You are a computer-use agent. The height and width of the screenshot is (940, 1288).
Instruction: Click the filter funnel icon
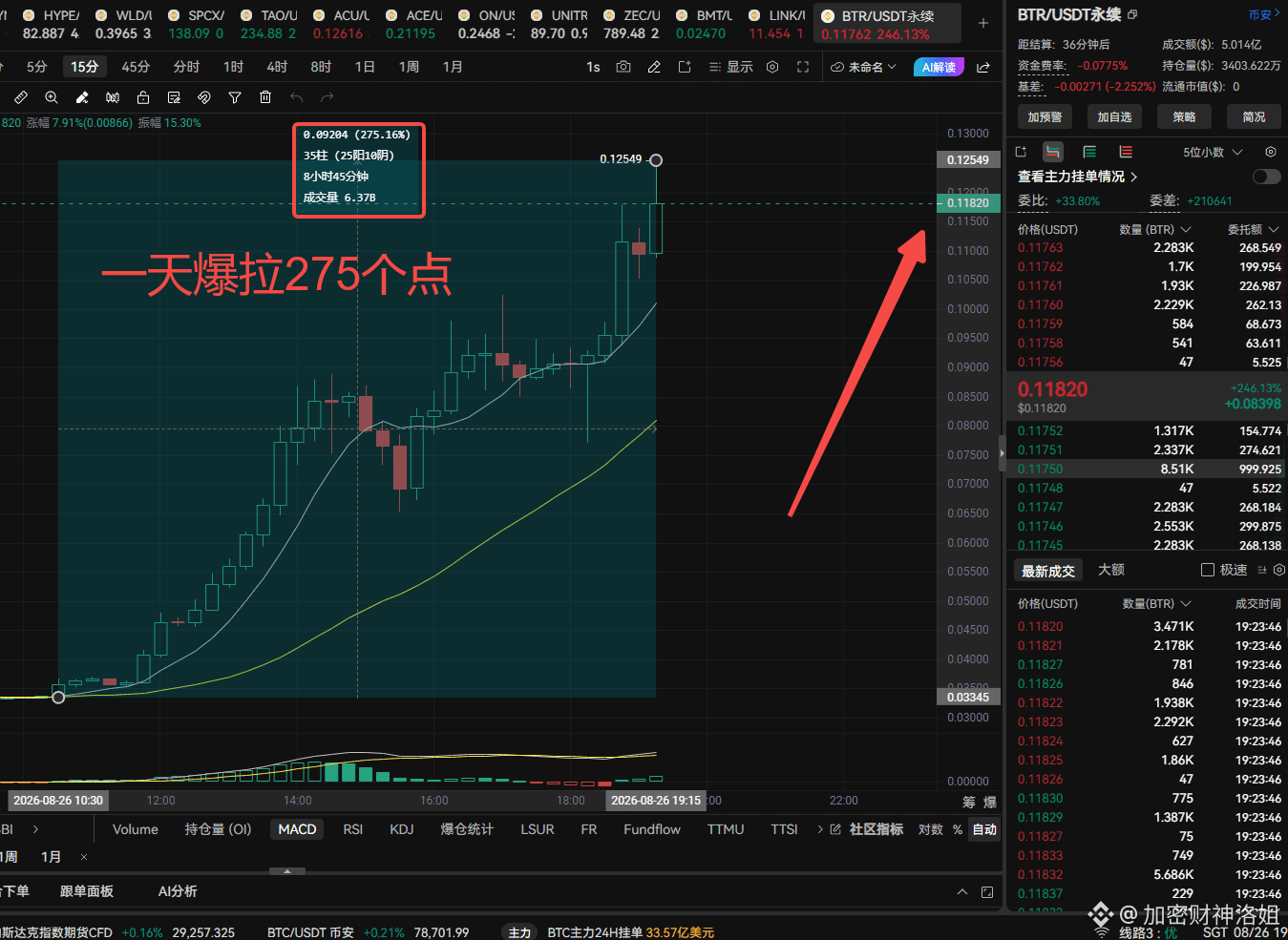point(235,97)
